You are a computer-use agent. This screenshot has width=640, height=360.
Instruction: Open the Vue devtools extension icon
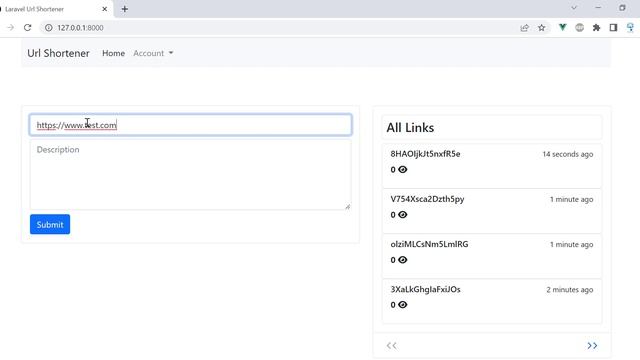(x=562, y=27)
